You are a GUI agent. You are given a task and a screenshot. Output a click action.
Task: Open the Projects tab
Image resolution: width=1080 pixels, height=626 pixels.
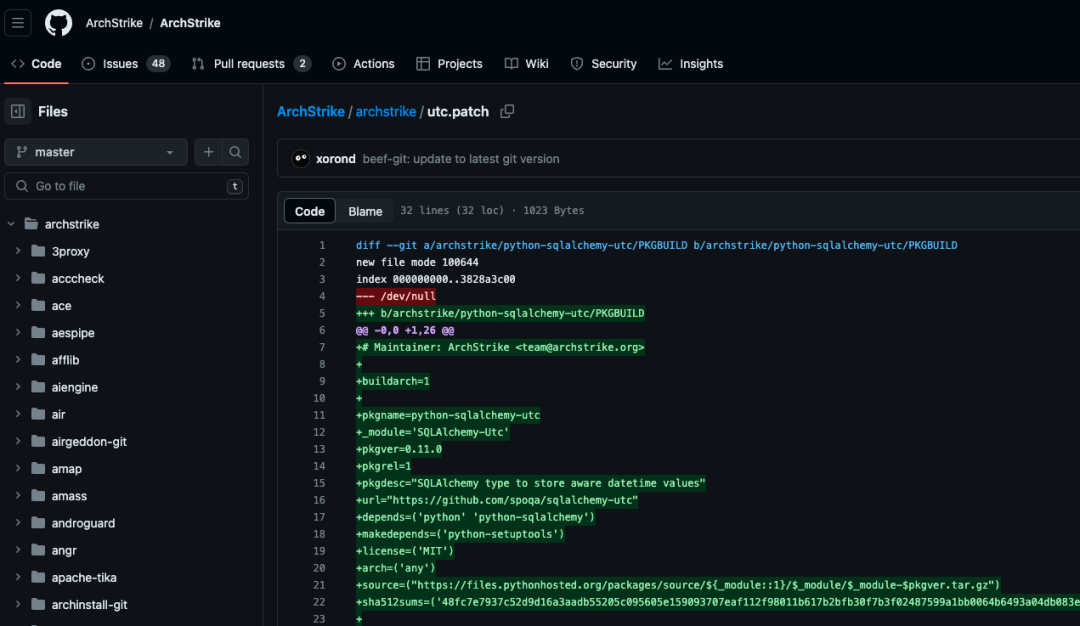tap(450, 64)
